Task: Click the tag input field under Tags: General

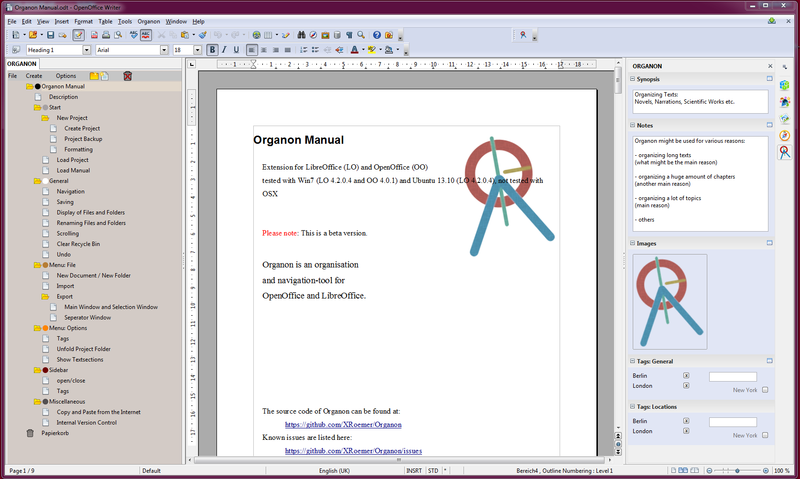Action: [733, 376]
